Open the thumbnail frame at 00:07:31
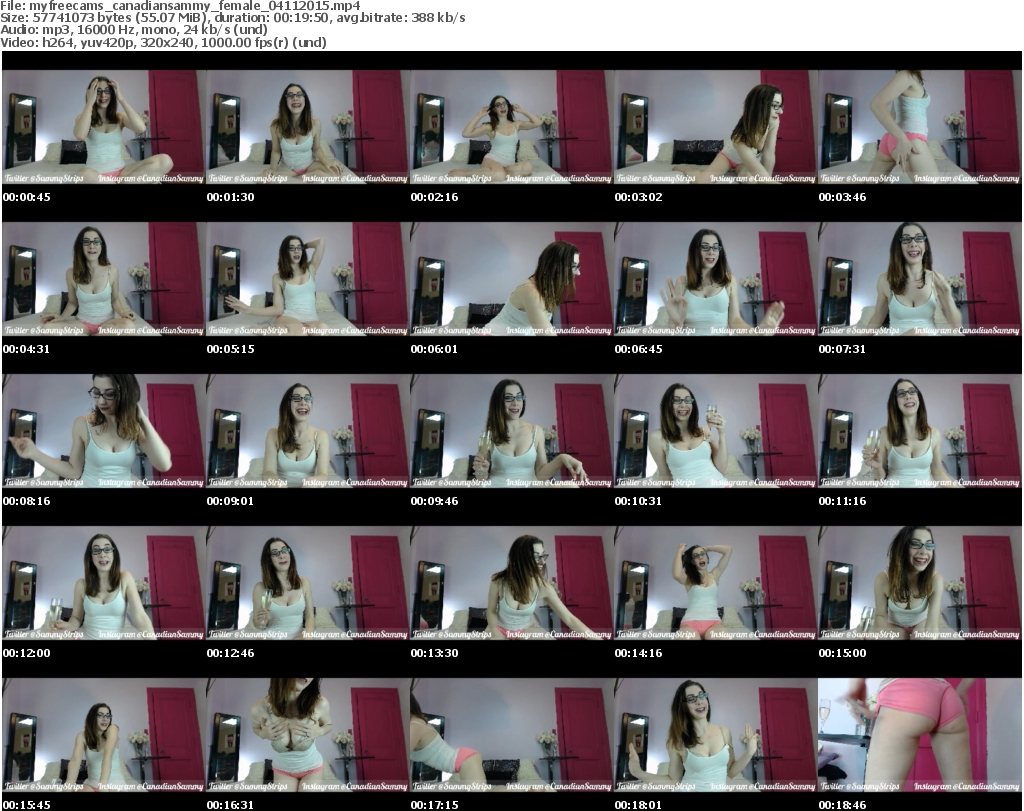 tap(920, 279)
